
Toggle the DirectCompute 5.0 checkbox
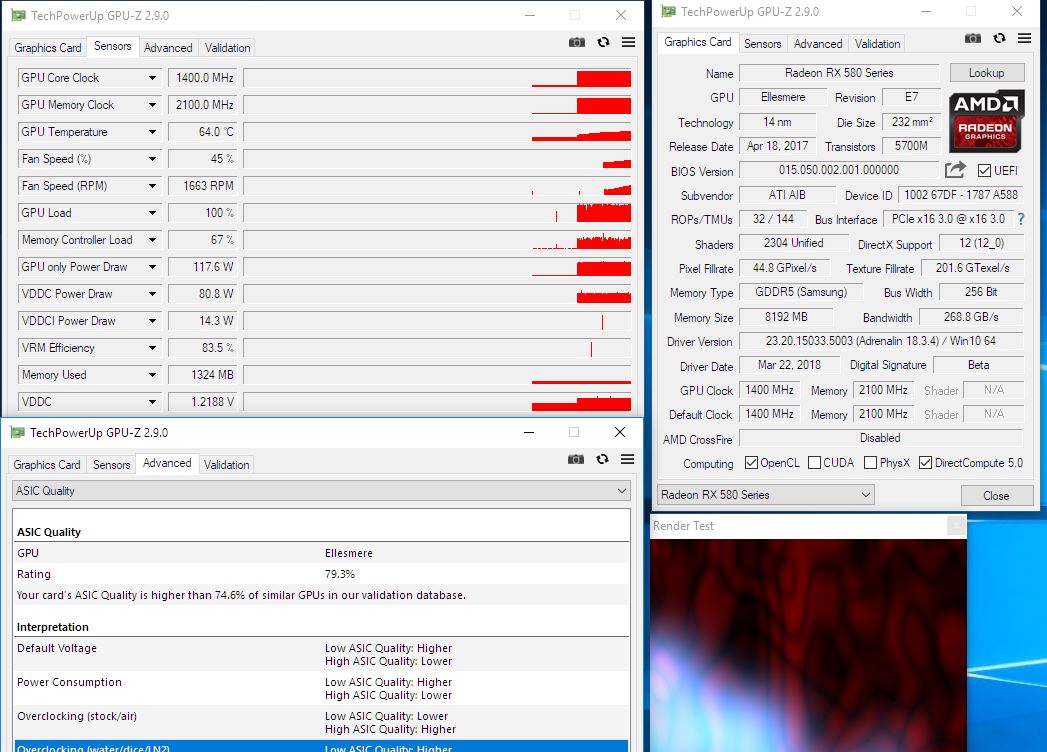click(x=925, y=463)
